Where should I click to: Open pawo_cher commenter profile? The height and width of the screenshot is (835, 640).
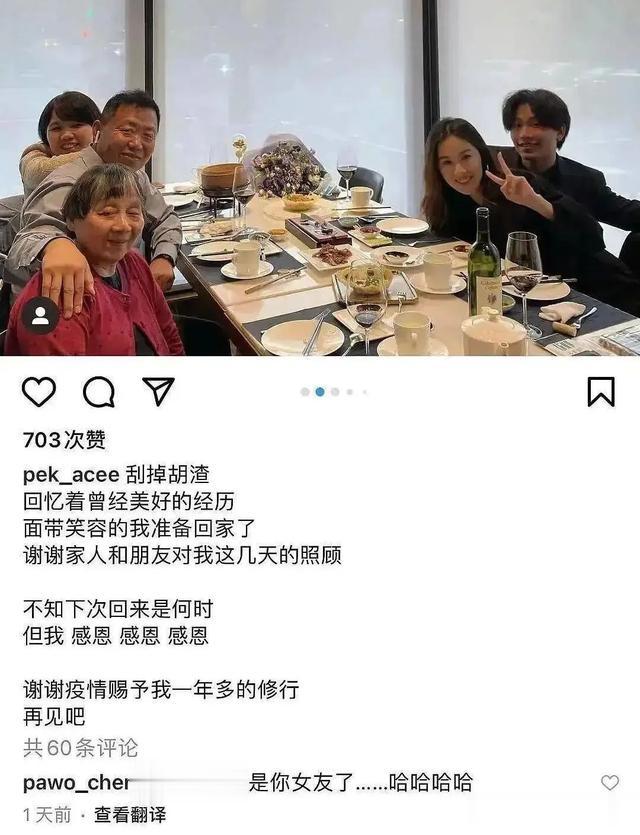(x=76, y=783)
